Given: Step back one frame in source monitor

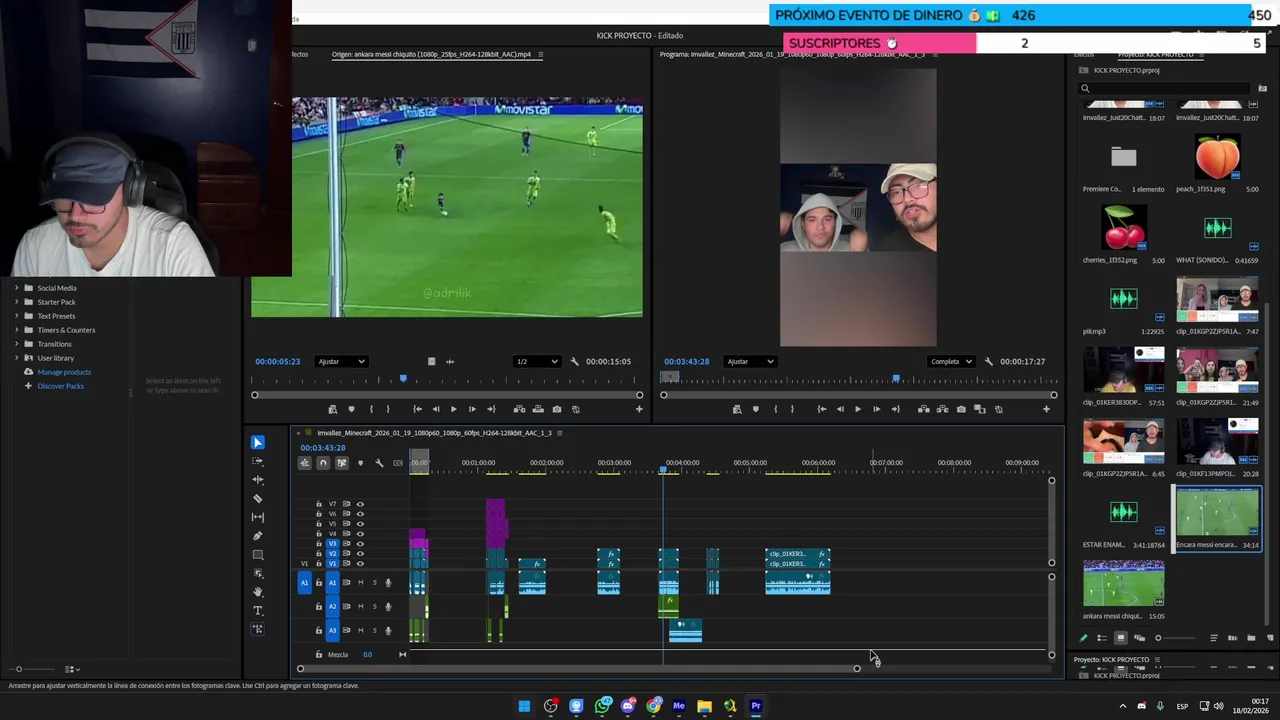Looking at the screenshot, I should click(x=435, y=409).
